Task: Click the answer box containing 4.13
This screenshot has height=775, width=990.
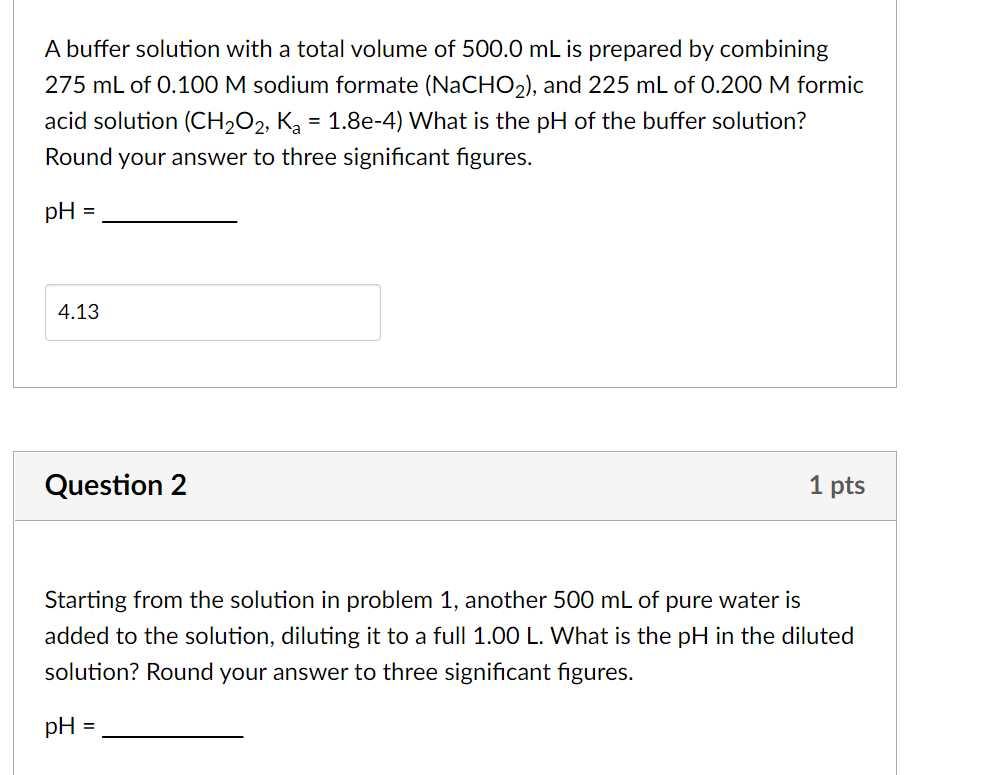Action: point(212,312)
